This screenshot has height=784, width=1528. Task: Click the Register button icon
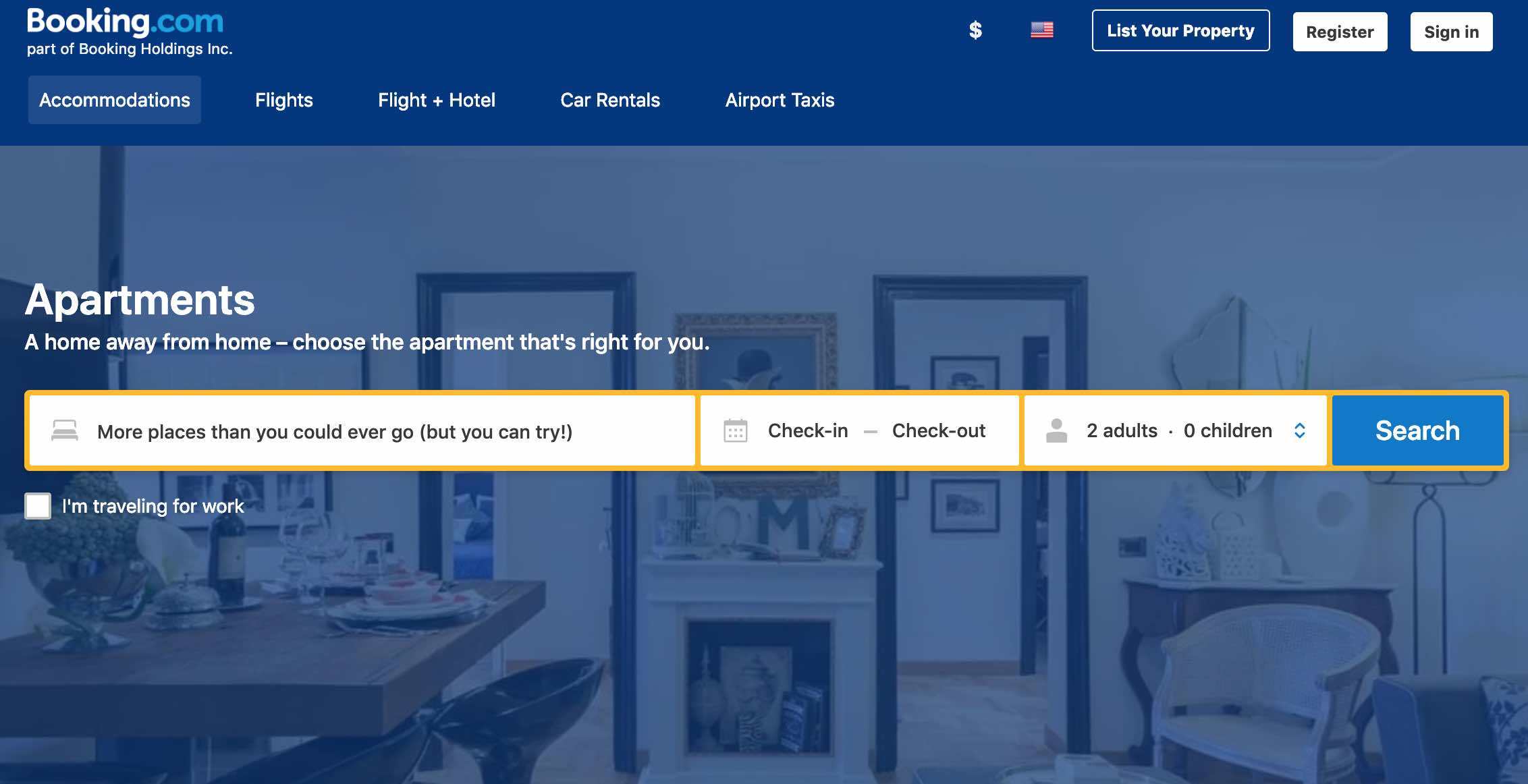point(1340,31)
